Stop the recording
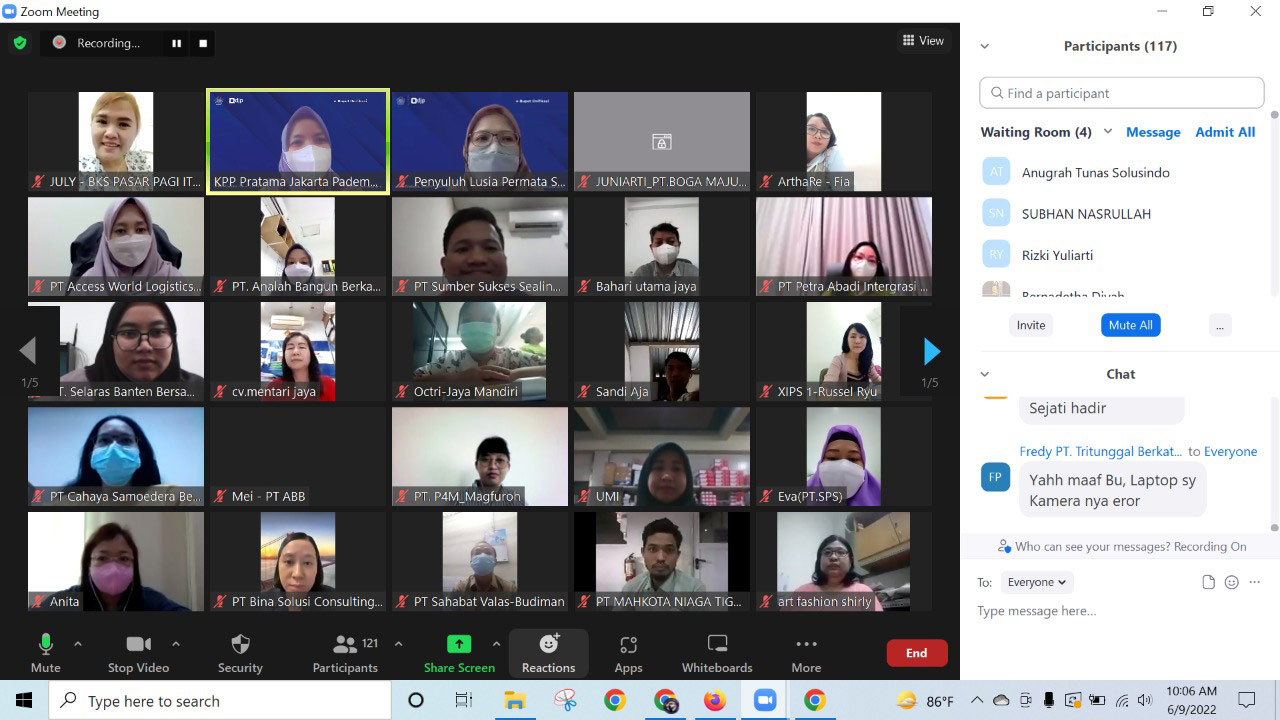1280x720 pixels. 203,43
